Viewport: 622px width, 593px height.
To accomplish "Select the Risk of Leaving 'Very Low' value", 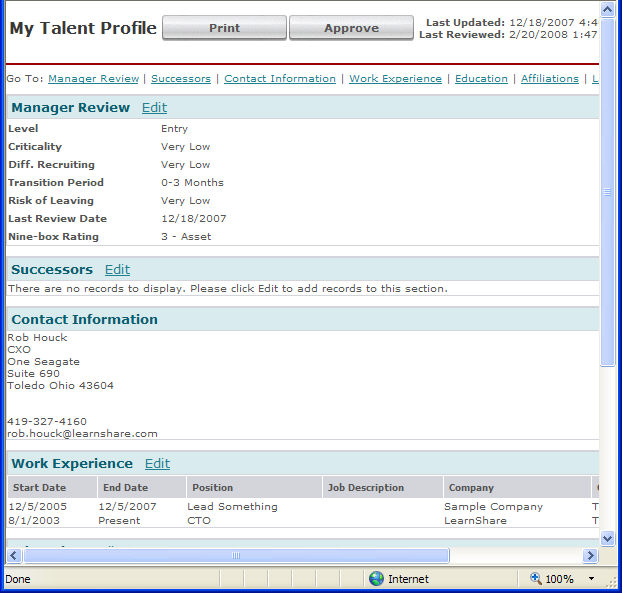I will [186, 201].
